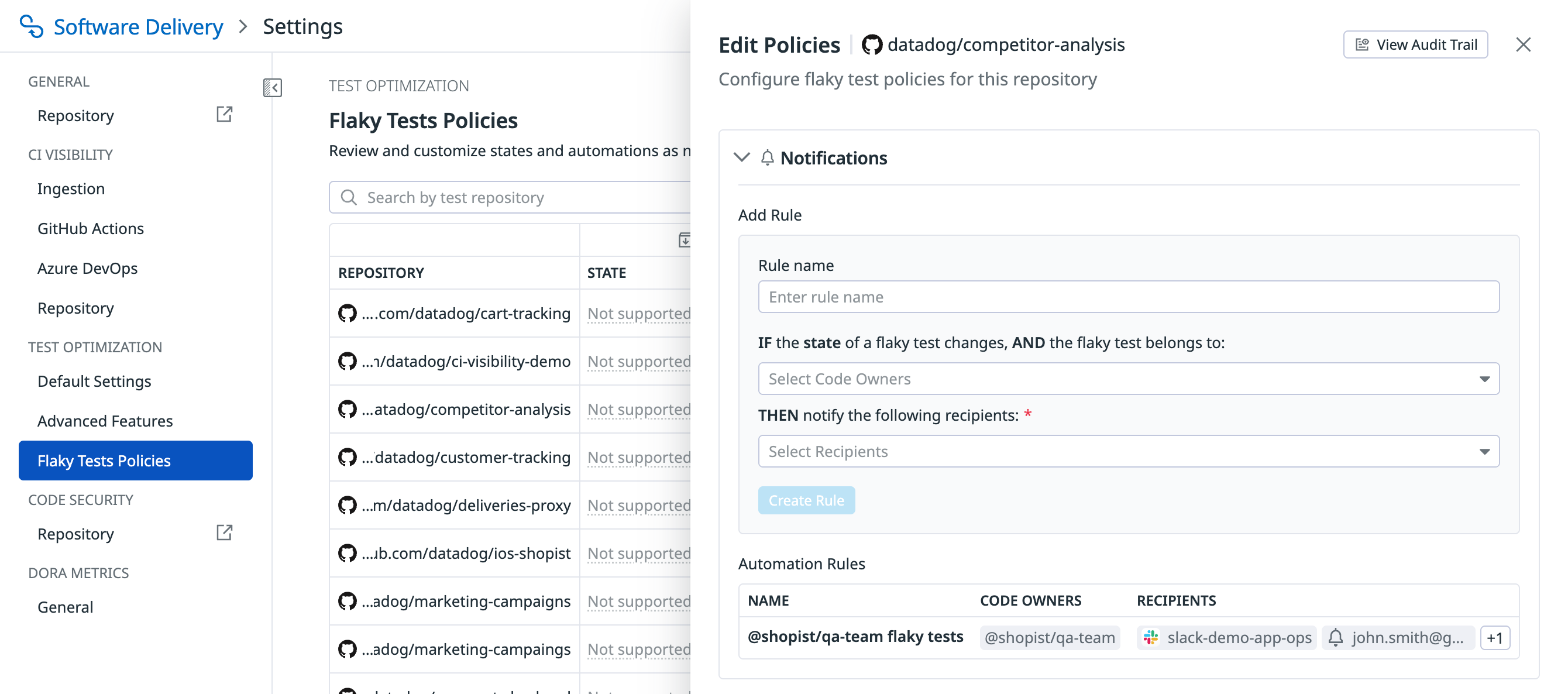Image resolution: width=1568 pixels, height=694 pixels.
Task: Click the Software Delivery breadcrumb link
Action: coord(138,27)
